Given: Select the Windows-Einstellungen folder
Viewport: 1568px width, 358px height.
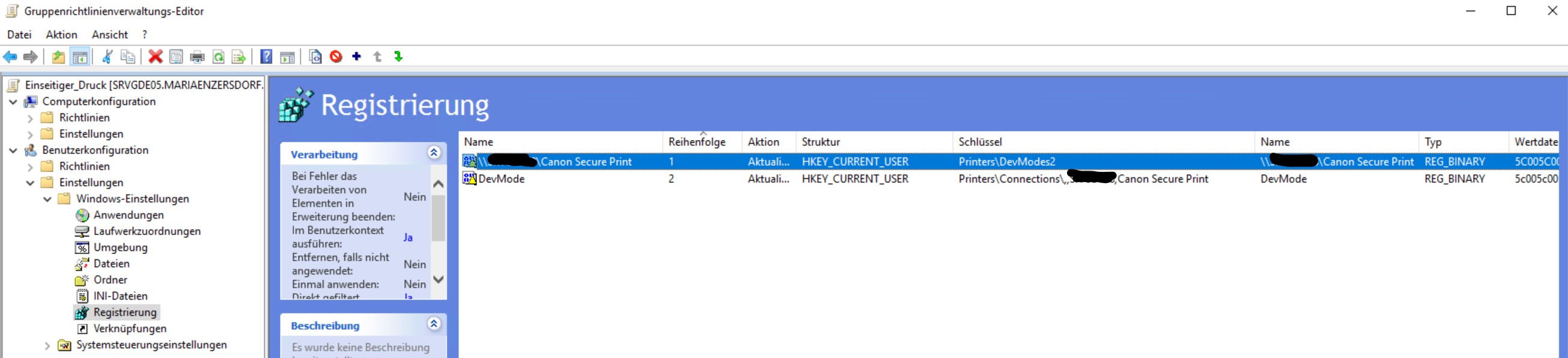Looking at the screenshot, I should click(133, 198).
